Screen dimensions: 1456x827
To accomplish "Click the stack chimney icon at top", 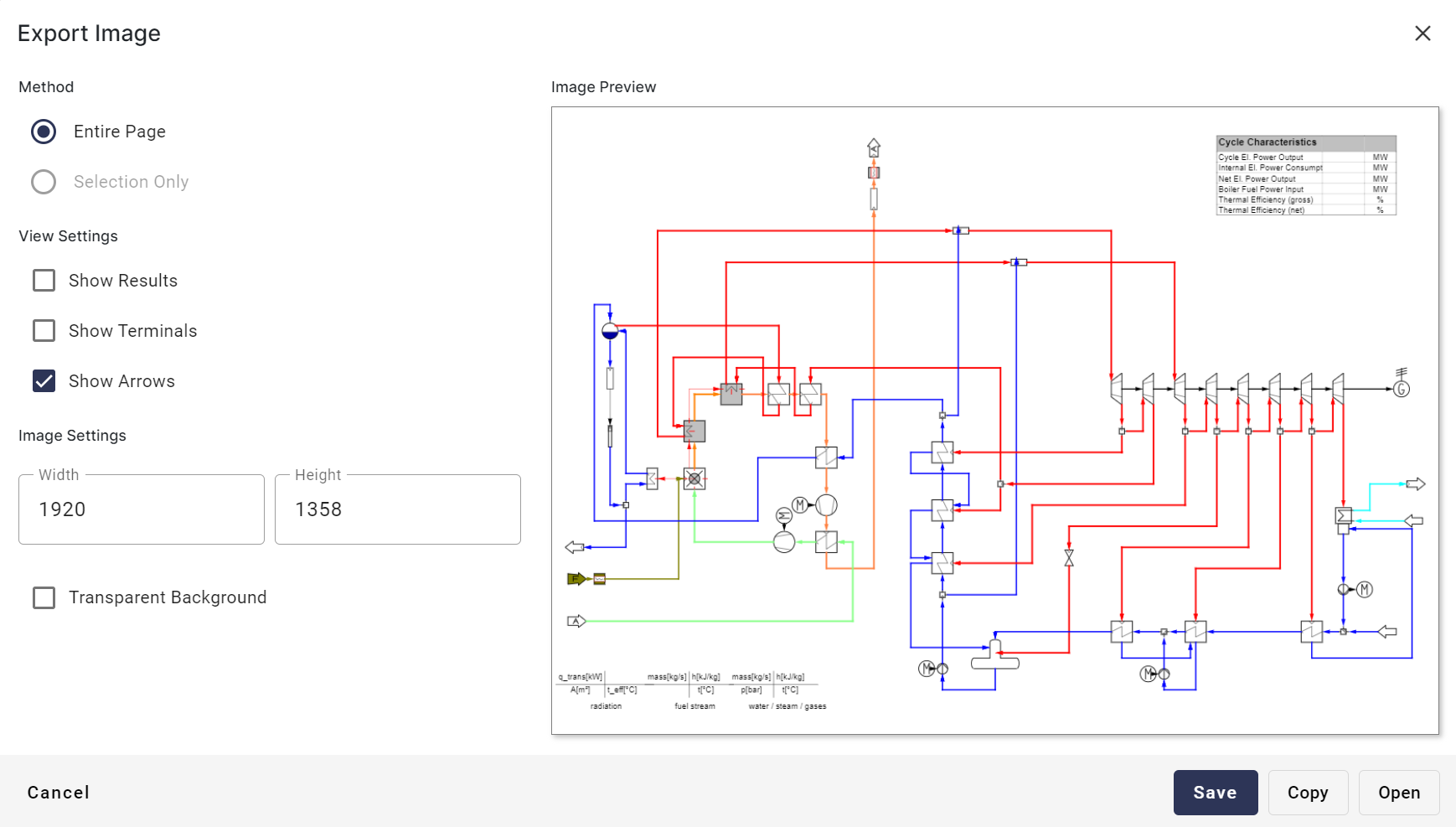I will point(874,148).
